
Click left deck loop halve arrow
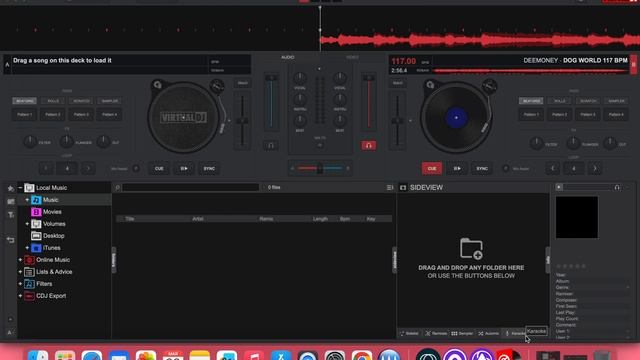click(46, 168)
